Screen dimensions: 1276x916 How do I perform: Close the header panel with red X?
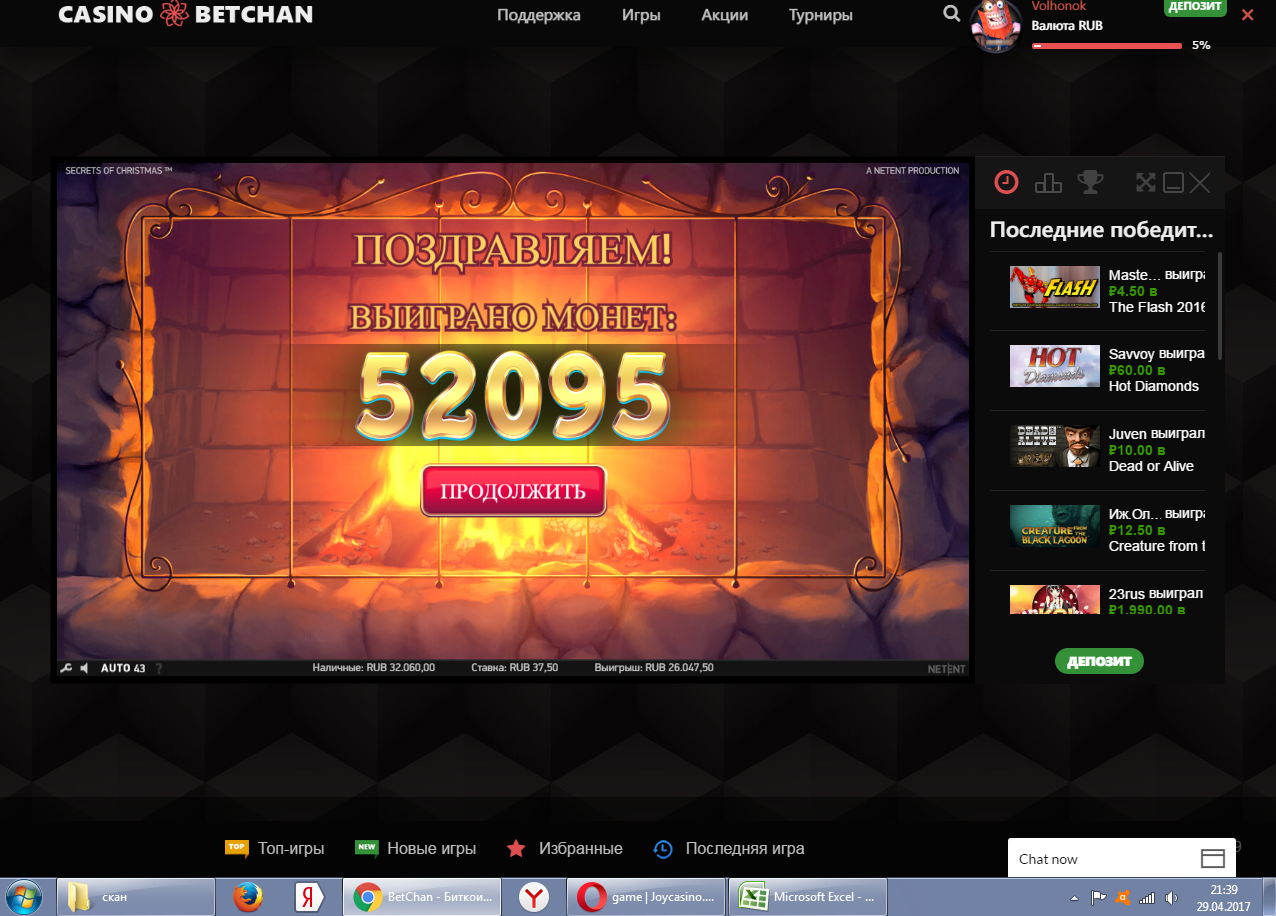[x=1247, y=15]
